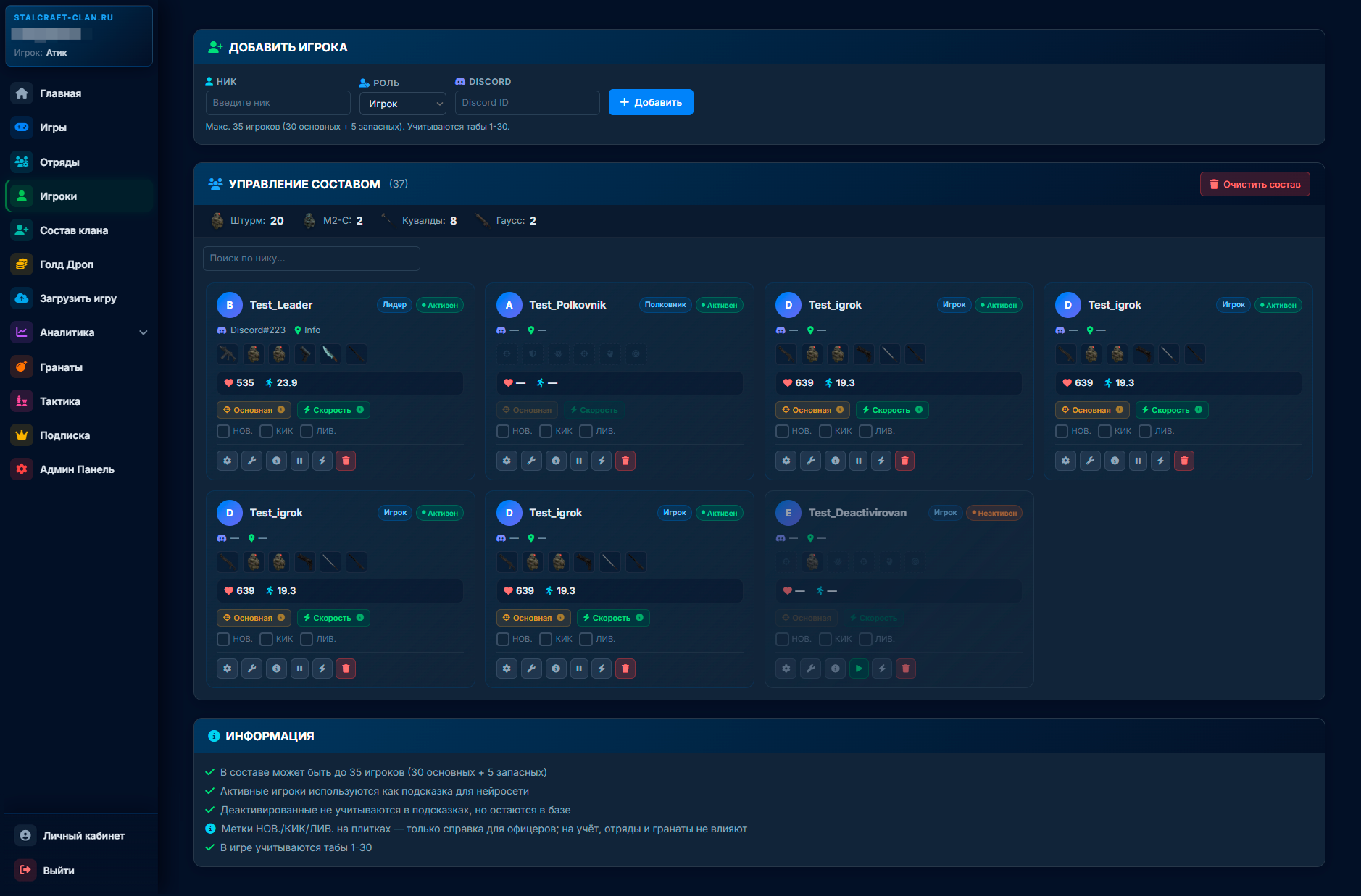Viewport: 1361px width, 896px height.
Task: Check the КИК box on Test_Polkovnik
Action: [x=546, y=432]
